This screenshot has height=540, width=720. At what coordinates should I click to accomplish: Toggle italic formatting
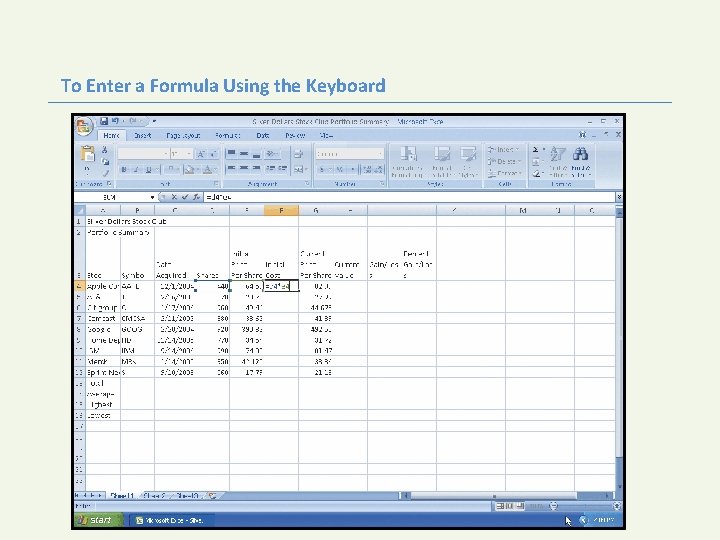point(136,170)
